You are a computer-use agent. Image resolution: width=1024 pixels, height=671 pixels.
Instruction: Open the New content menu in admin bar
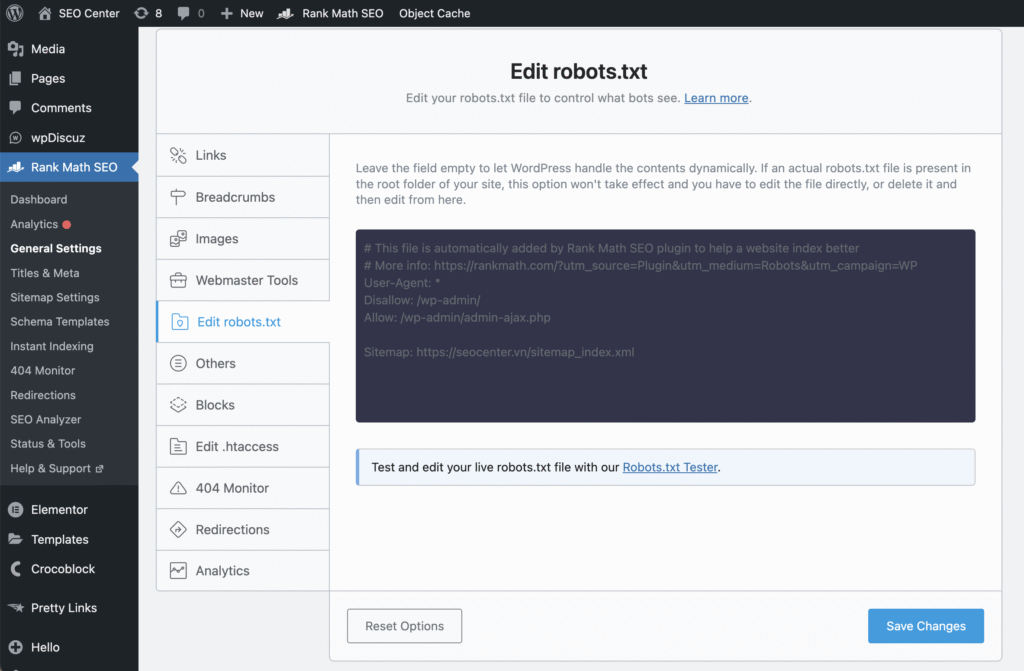pos(243,13)
